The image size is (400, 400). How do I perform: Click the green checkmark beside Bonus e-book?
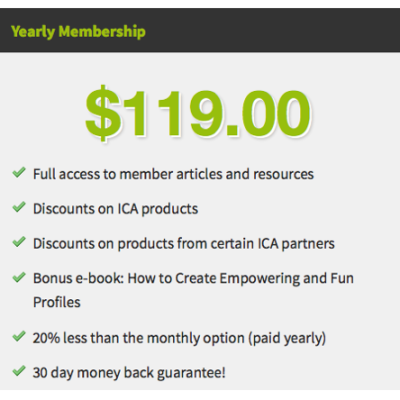(19, 277)
